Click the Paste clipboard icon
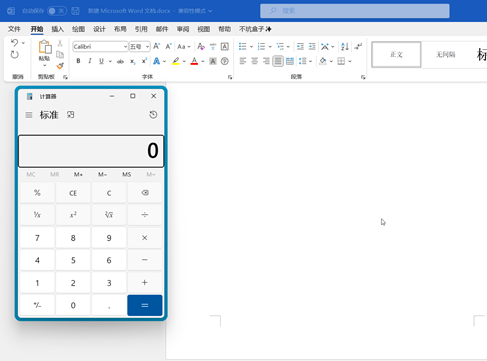Viewport: 487px width, 361px height. (x=45, y=47)
